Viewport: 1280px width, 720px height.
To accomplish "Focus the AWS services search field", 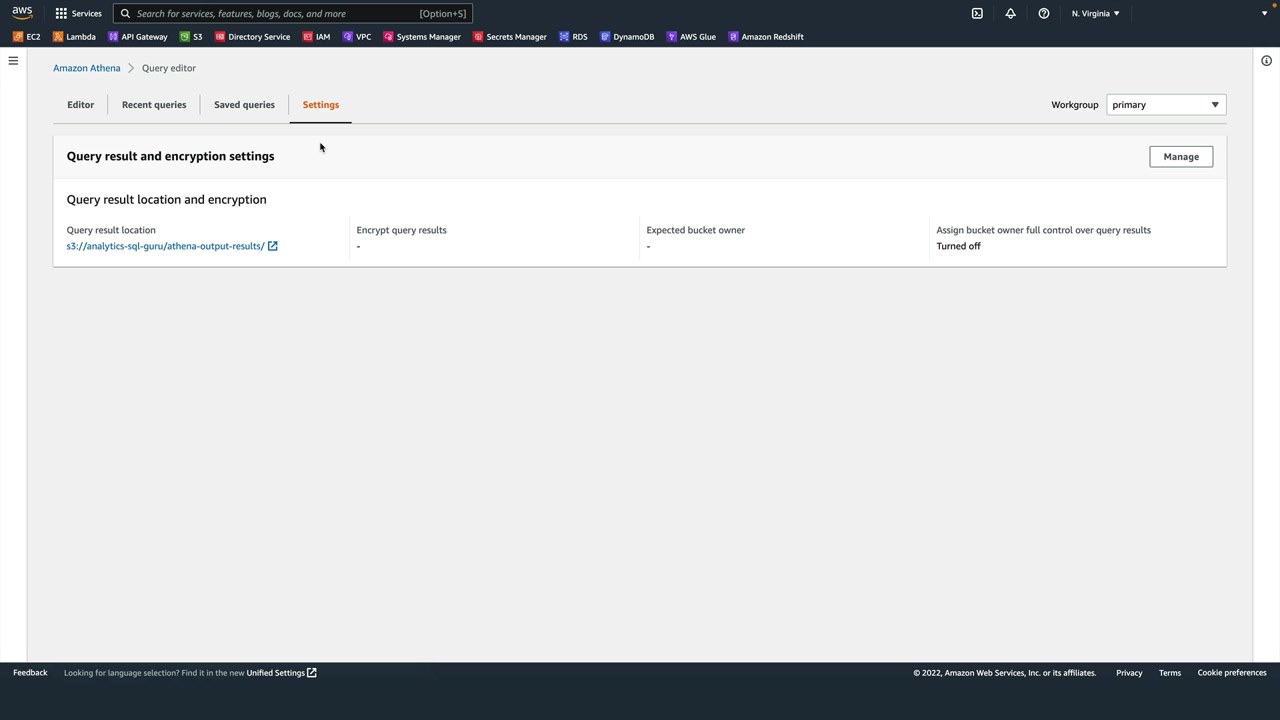I will pyautogui.click(x=292, y=14).
